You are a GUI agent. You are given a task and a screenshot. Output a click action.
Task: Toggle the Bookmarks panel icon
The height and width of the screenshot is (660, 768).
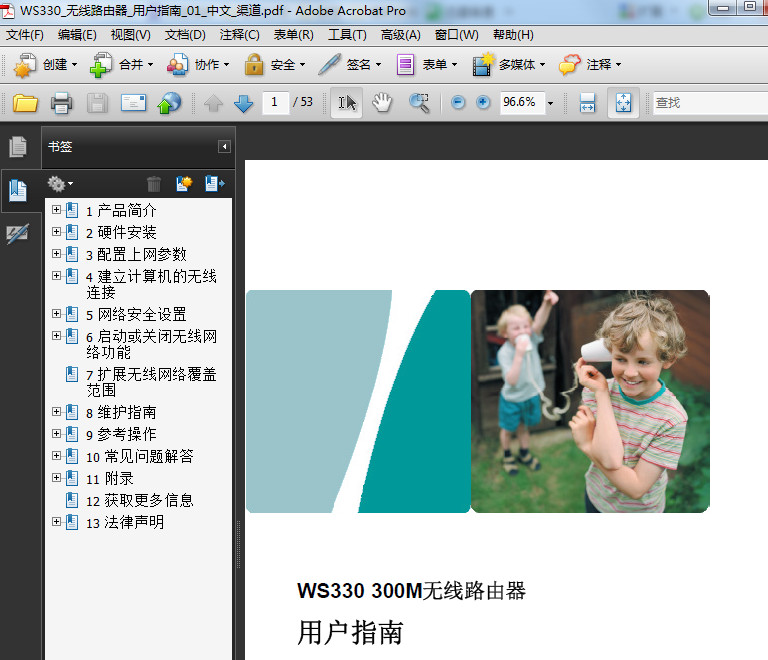click(x=18, y=190)
